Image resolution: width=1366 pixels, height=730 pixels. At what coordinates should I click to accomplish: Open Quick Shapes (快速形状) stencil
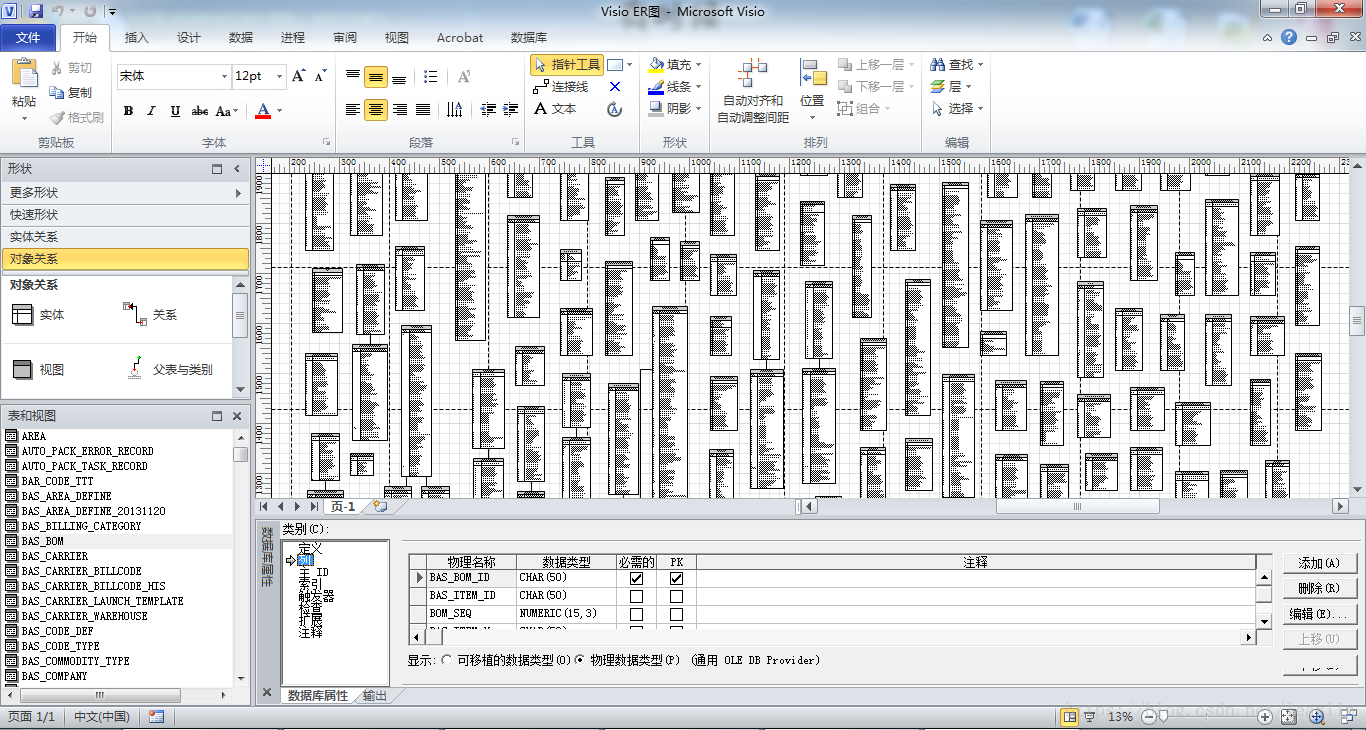point(124,215)
